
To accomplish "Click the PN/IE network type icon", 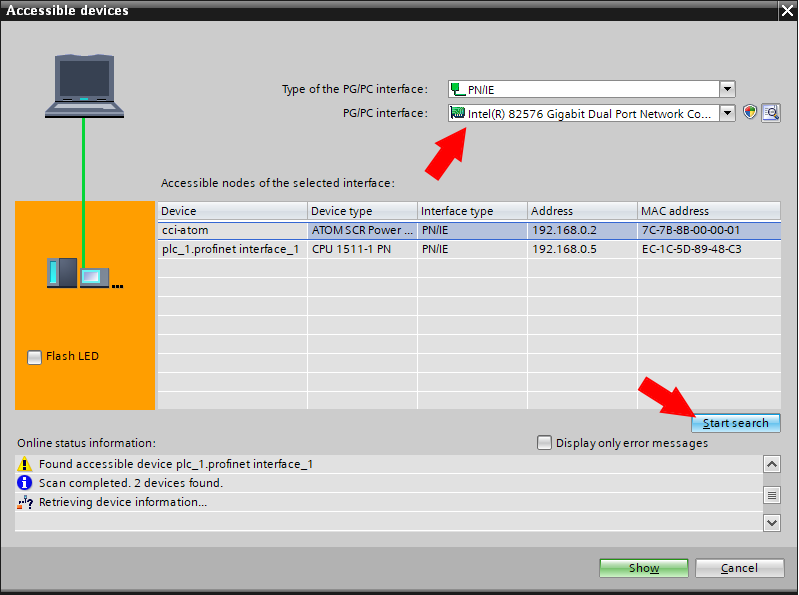I will coord(458,89).
